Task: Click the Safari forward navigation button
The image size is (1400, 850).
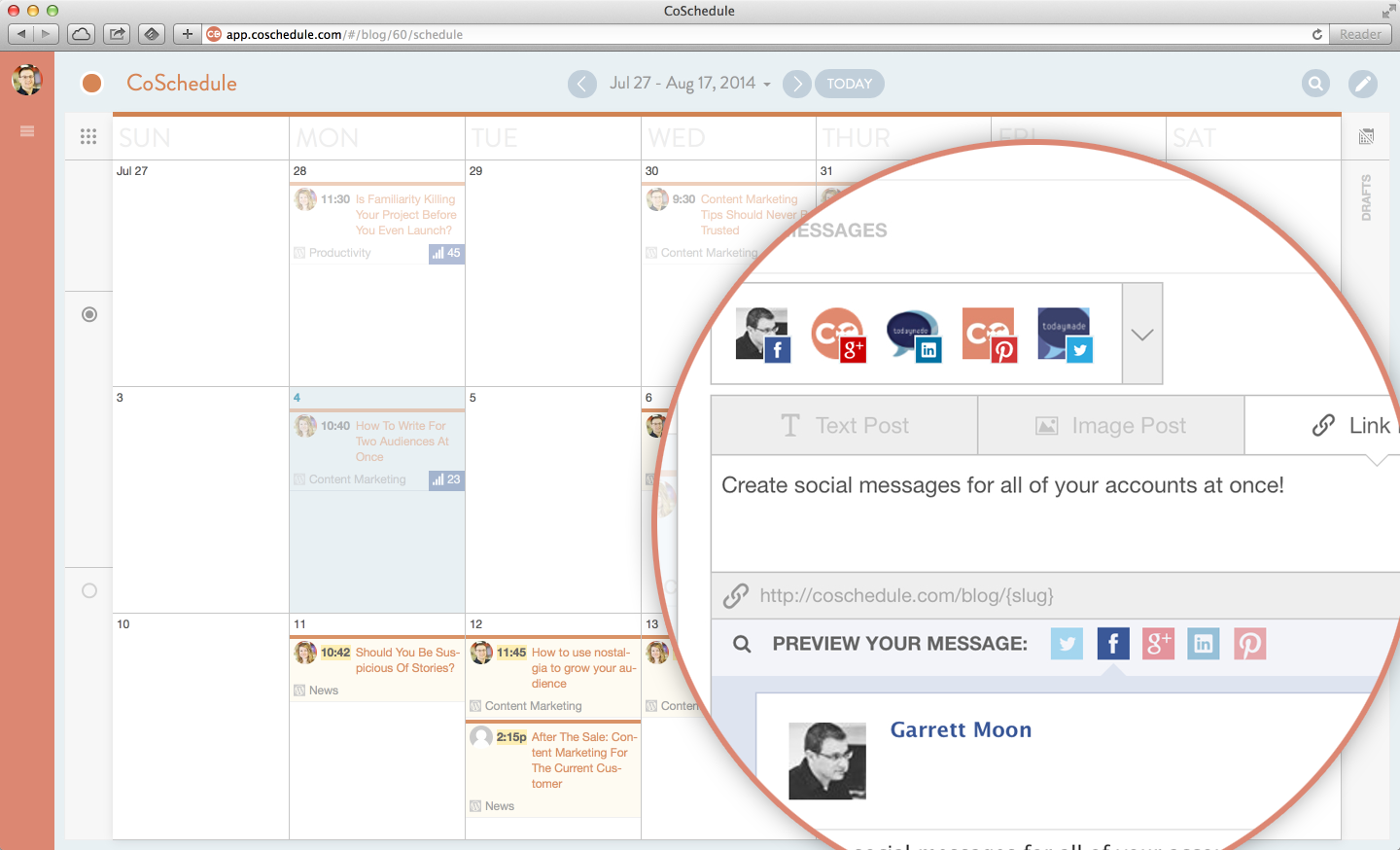Action: (x=46, y=34)
